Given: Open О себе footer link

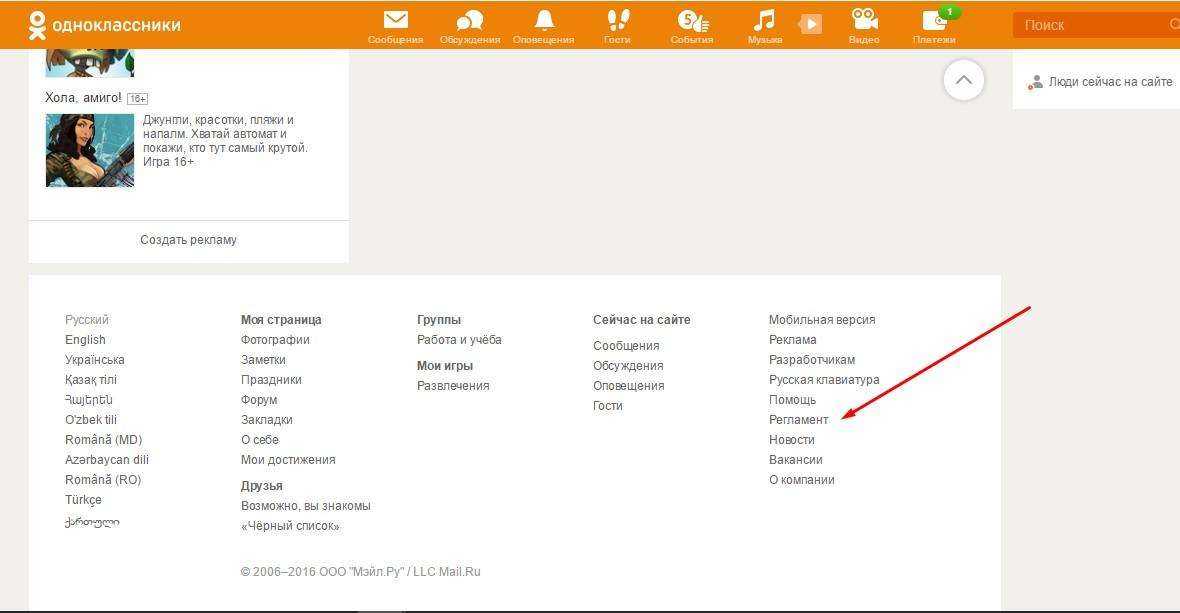Looking at the screenshot, I should tap(260, 439).
